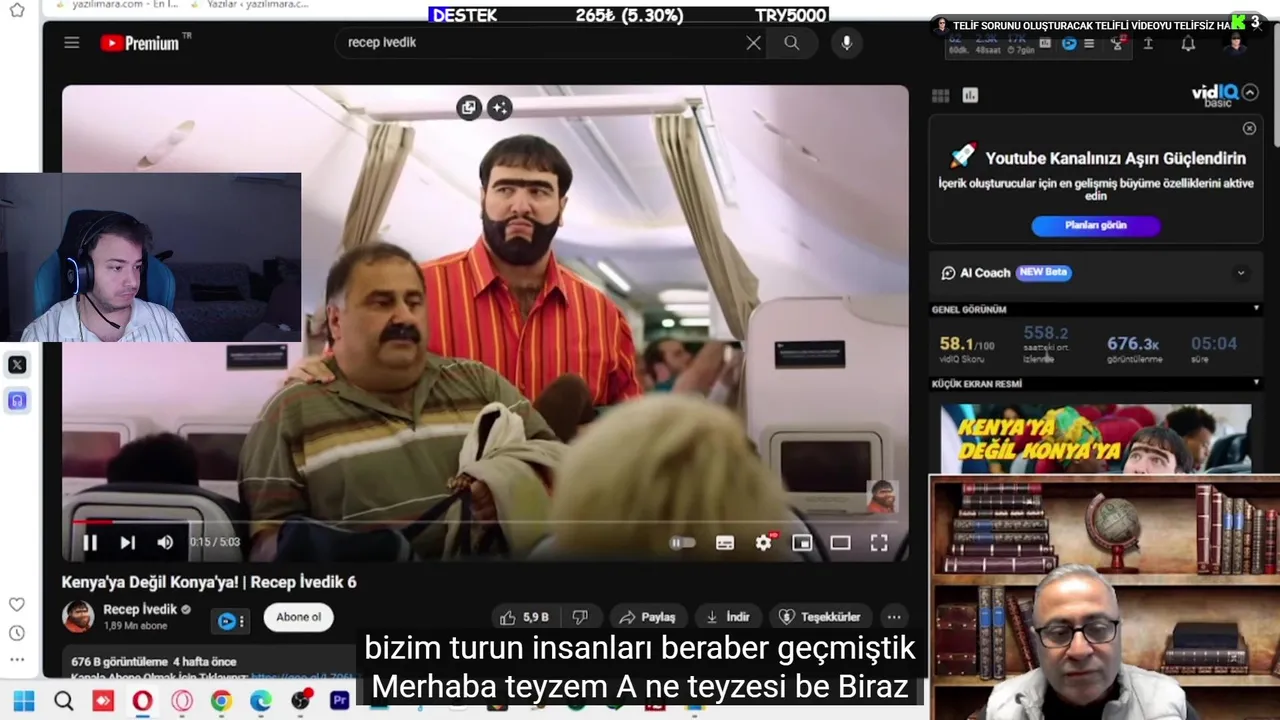
Task: Open YouTube notifications bell
Action: pyautogui.click(x=1188, y=44)
